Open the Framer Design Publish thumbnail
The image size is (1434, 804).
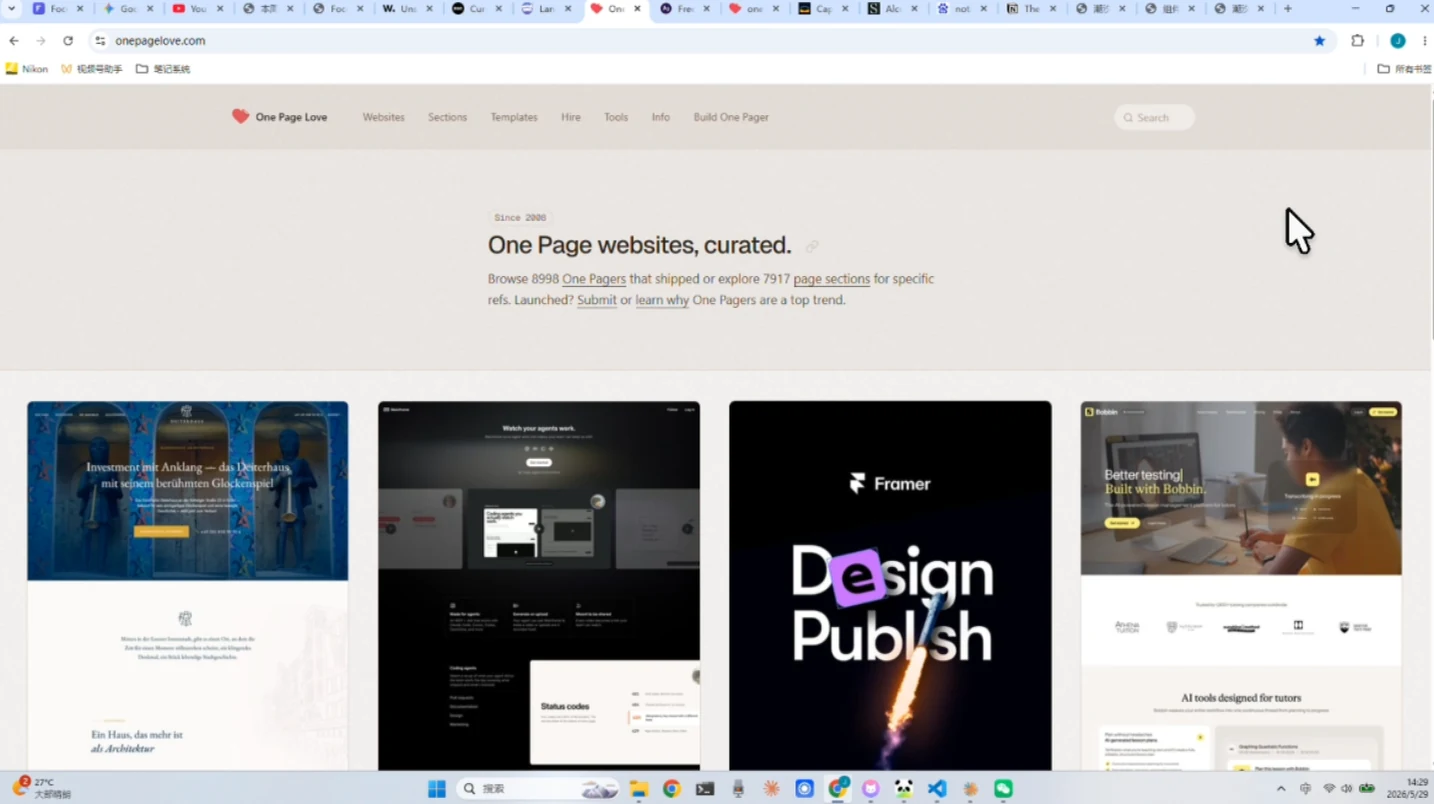tap(890, 586)
